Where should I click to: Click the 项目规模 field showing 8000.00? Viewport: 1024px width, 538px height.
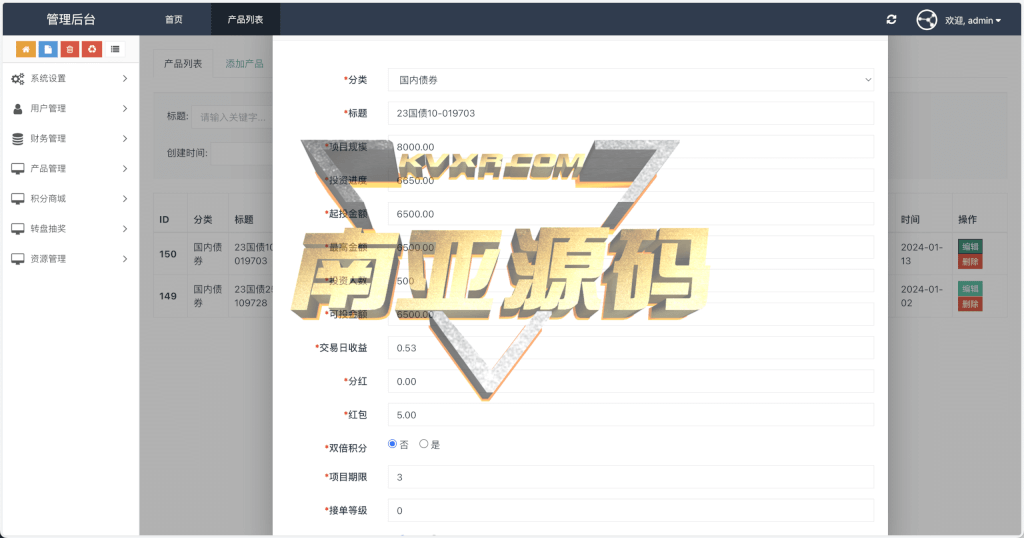click(x=631, y=147)
